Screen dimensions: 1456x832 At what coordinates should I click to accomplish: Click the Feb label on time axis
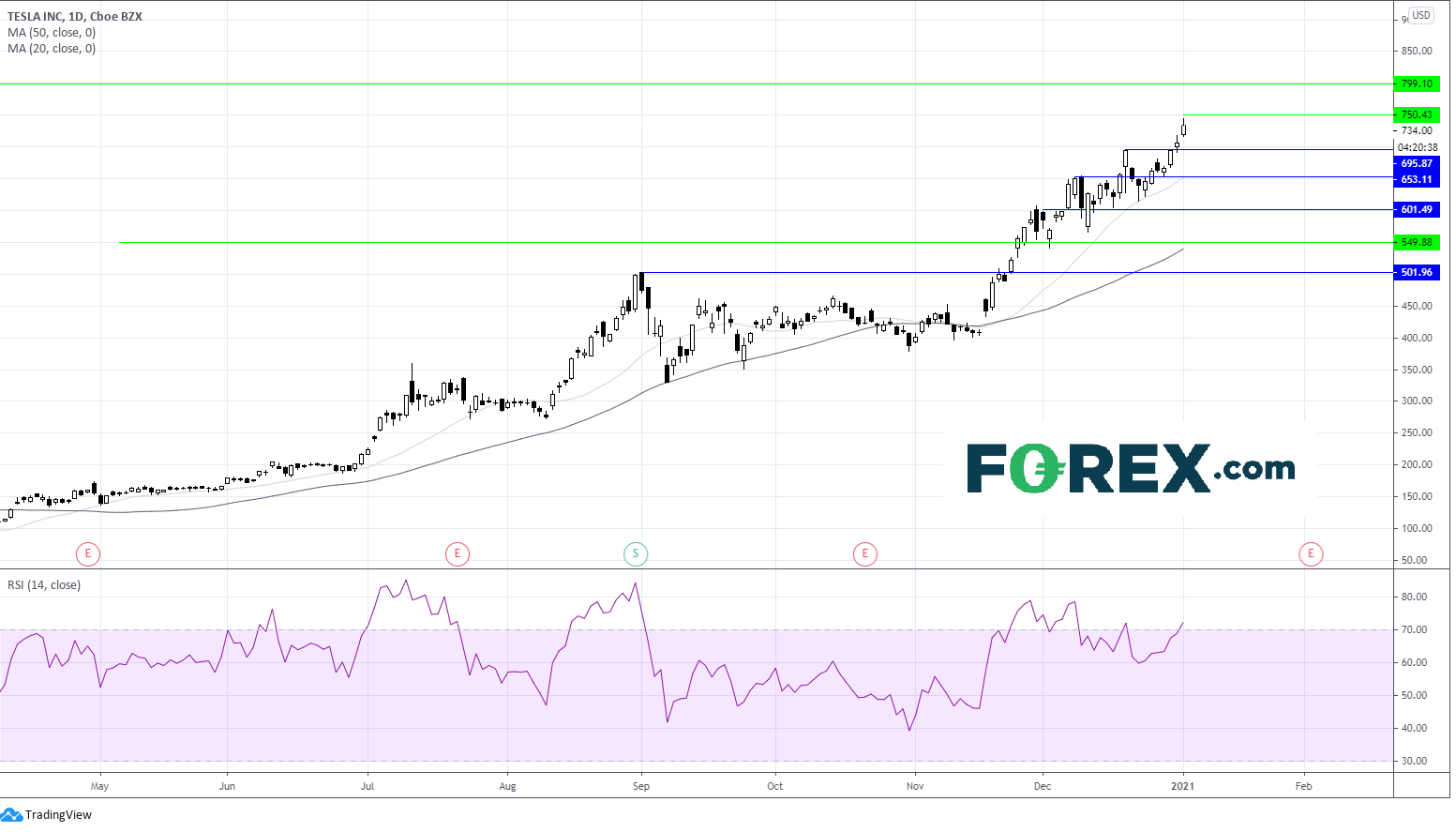coord(1304,787)
